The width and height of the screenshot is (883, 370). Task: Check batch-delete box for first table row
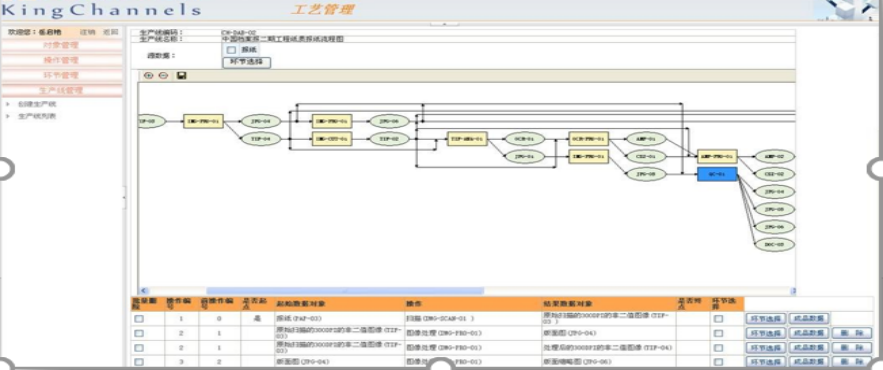pos(139,319)
